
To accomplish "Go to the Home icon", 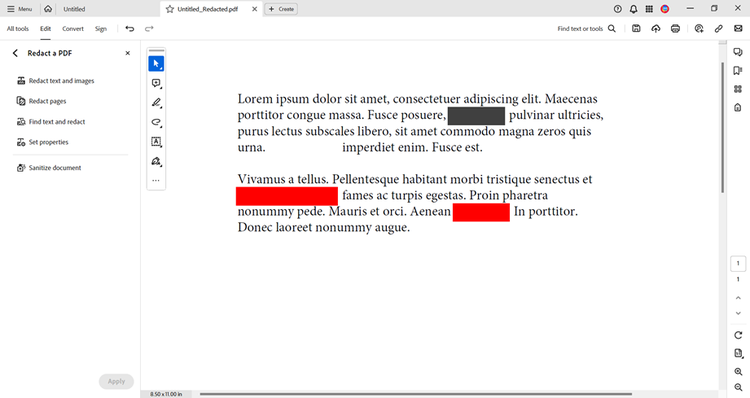I will click(x=48, y=9).
